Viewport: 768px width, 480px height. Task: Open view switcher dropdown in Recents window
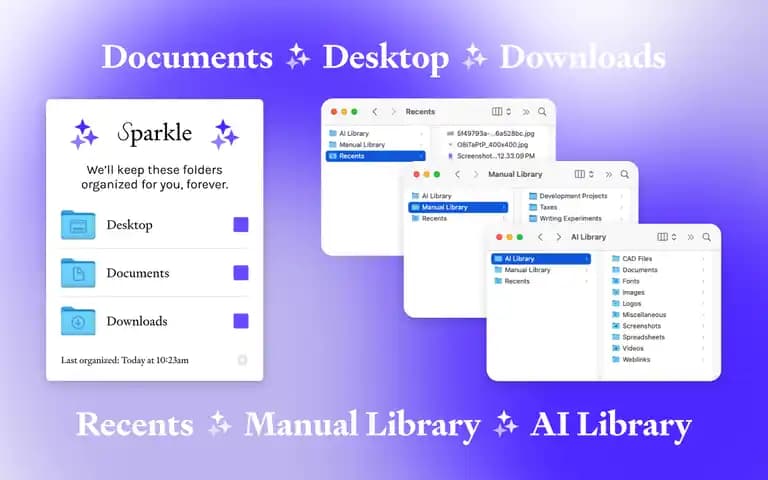click(x=502, y=112)
